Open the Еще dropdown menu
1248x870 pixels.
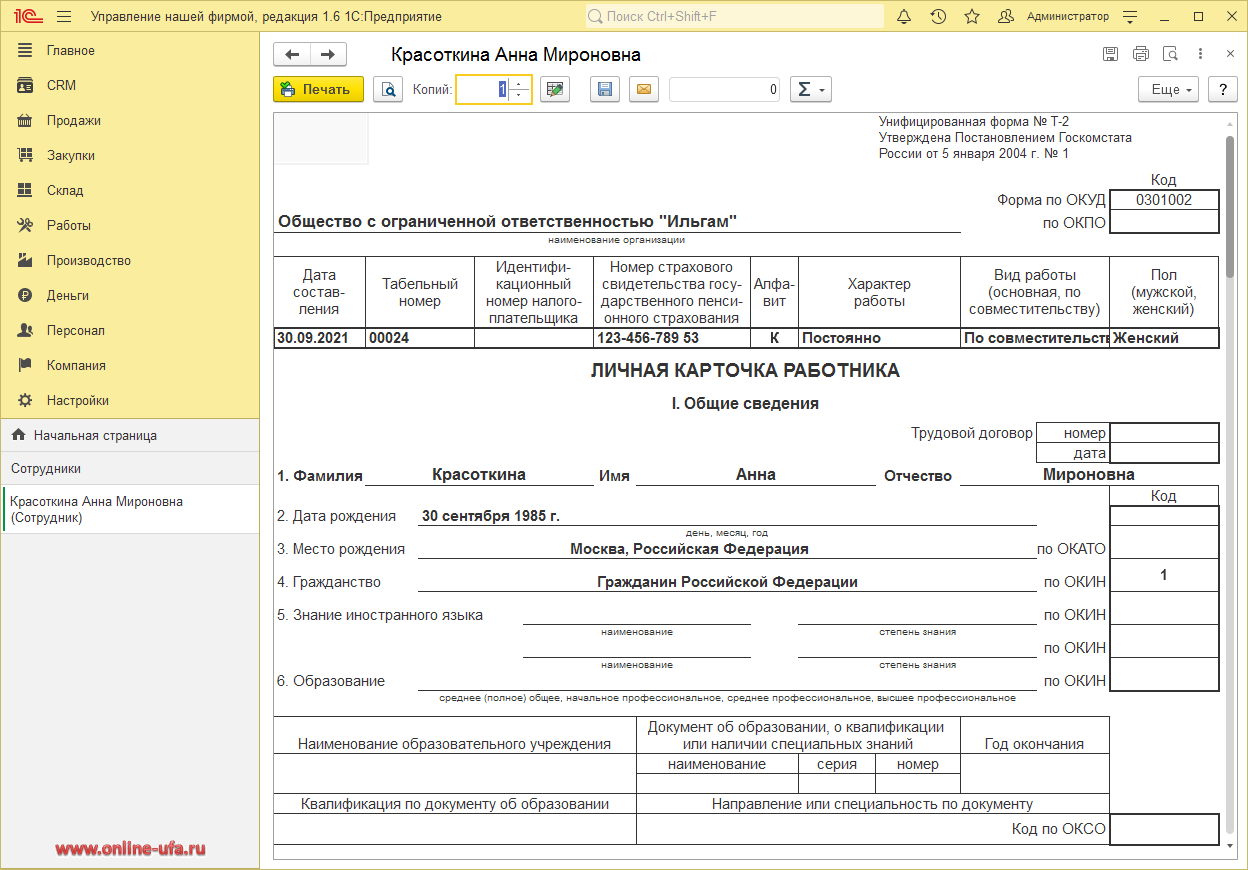pos(1169,89)
